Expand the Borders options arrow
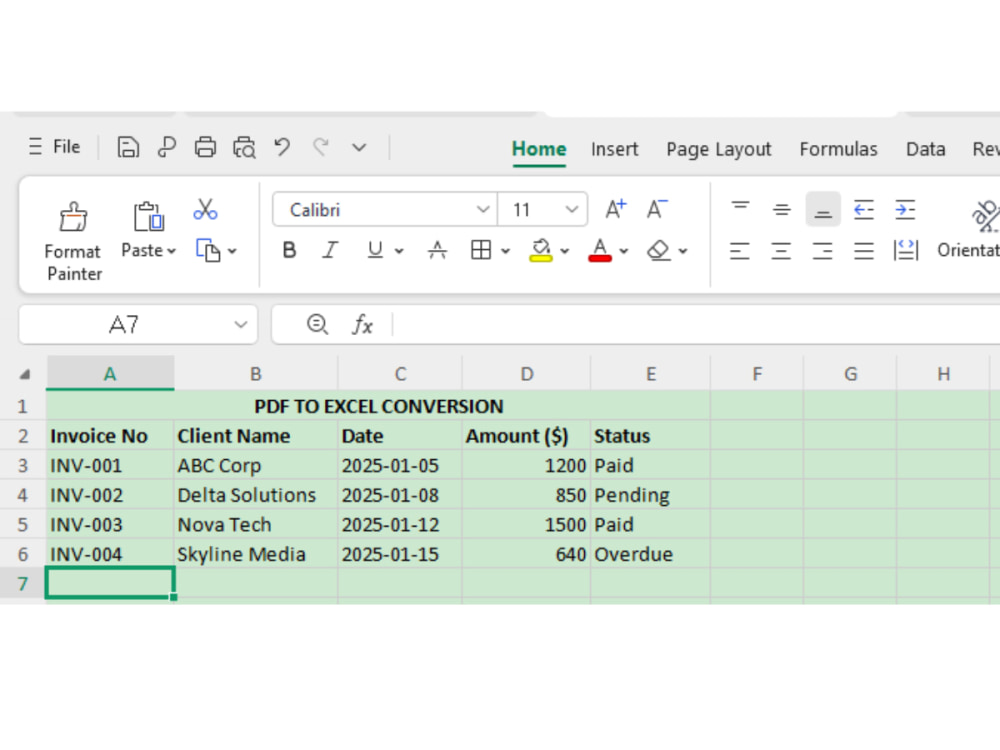The height and width of the screenshot is (750, 1000). pos(506,251)
